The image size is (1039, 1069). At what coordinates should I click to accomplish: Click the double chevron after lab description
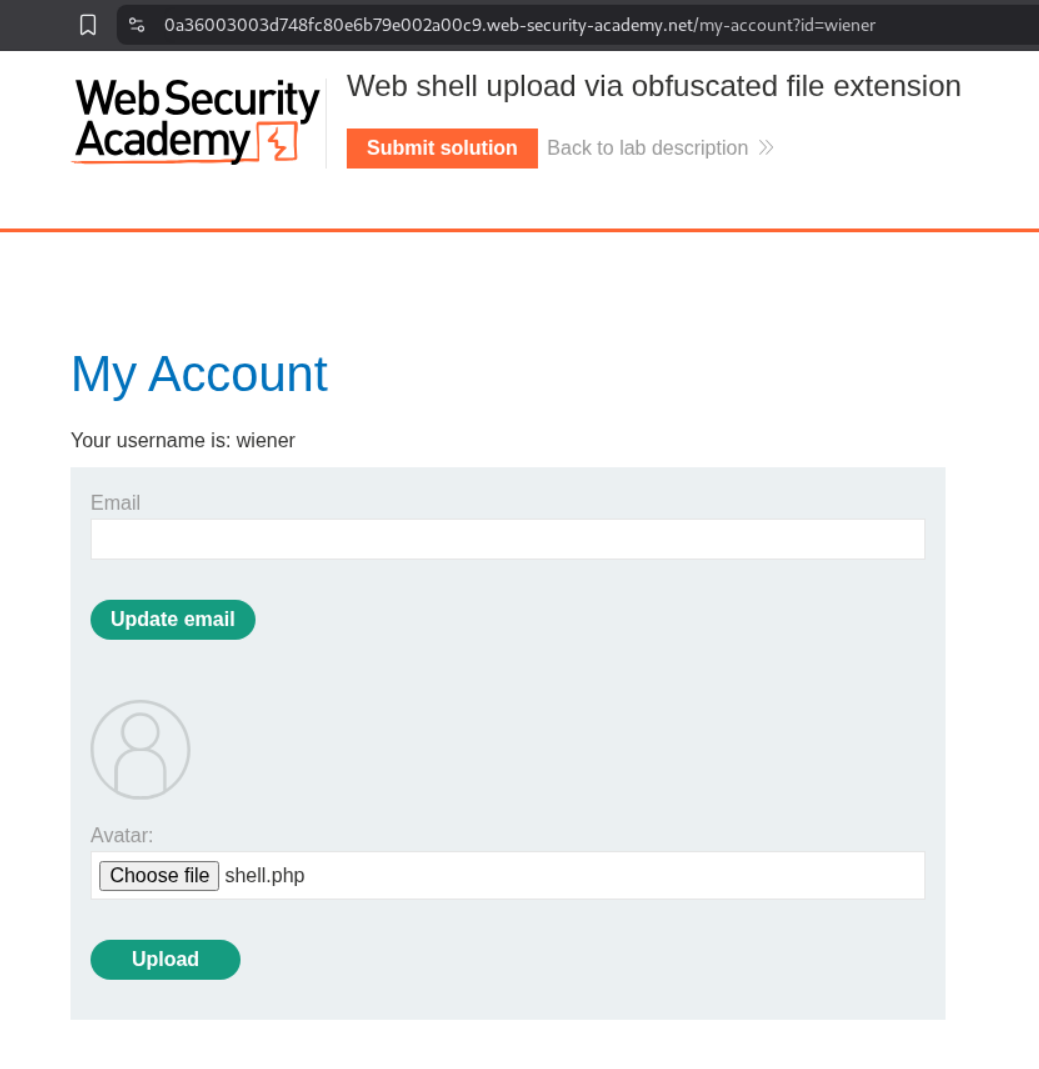coord(766,148)
